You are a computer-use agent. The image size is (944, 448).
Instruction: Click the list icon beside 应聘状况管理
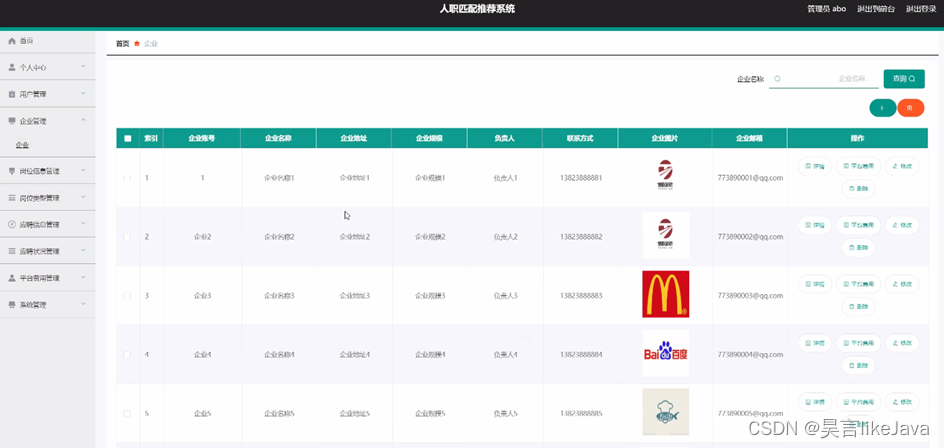(11, 251)
